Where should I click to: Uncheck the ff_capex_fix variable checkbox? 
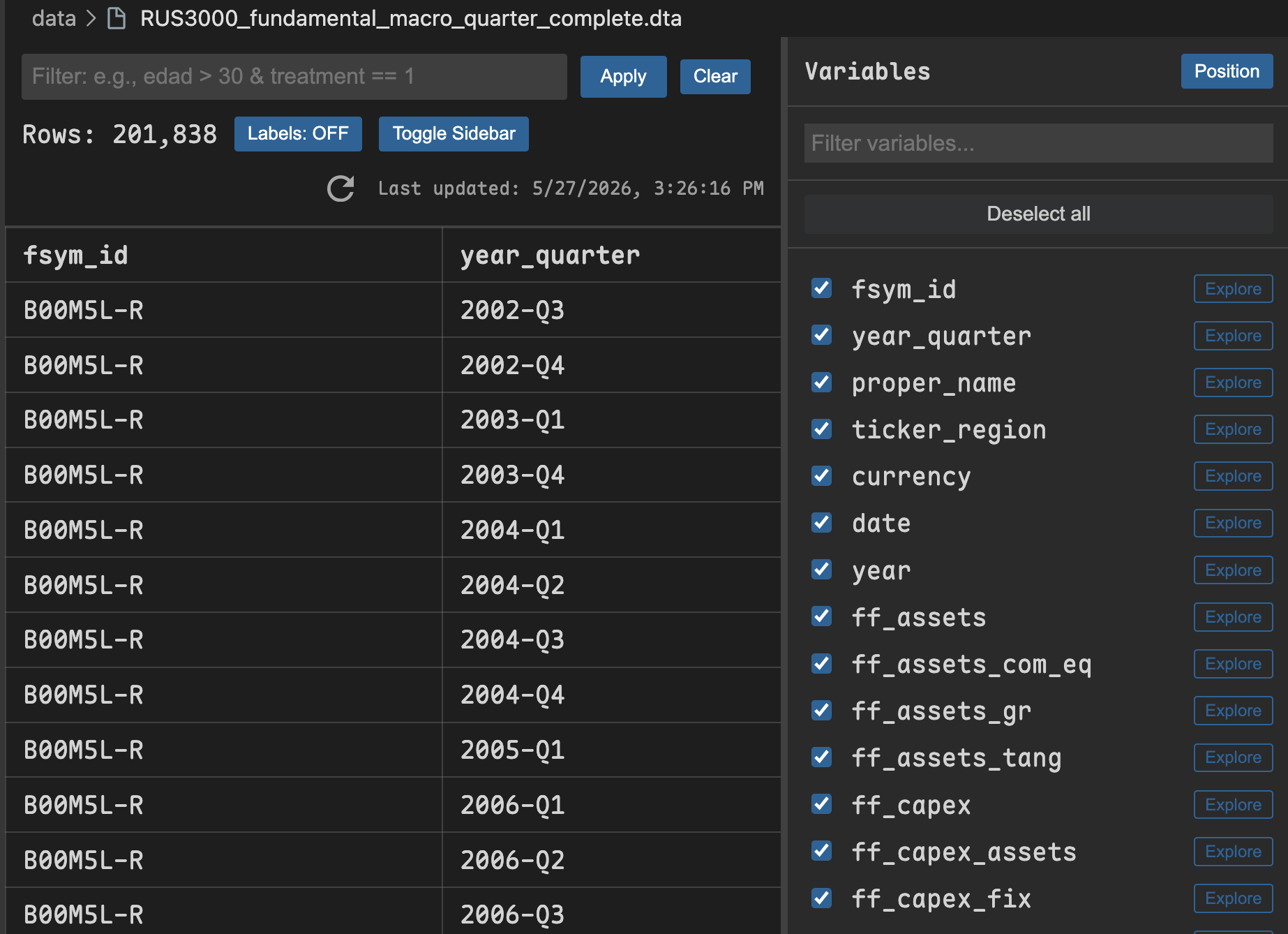coord(822,898)
